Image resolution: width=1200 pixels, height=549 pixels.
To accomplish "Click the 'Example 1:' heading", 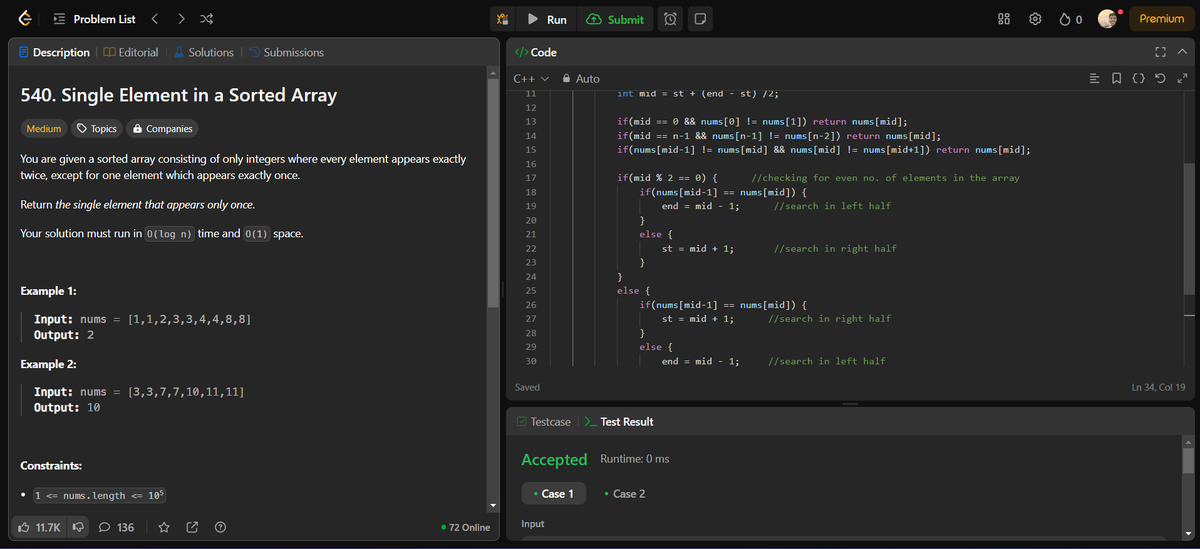I will (x=49, y=291).
